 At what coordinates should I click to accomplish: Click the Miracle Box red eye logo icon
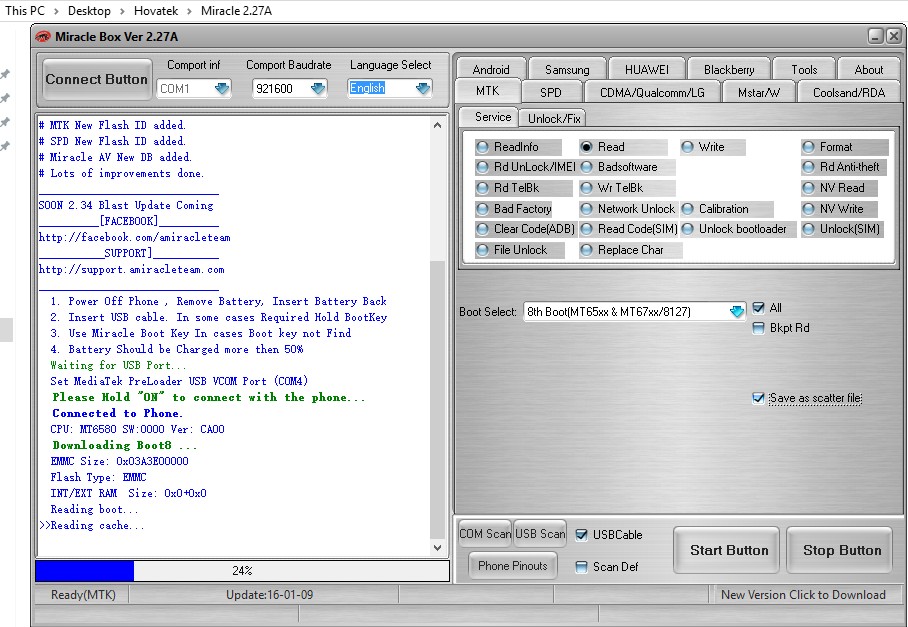43,36
